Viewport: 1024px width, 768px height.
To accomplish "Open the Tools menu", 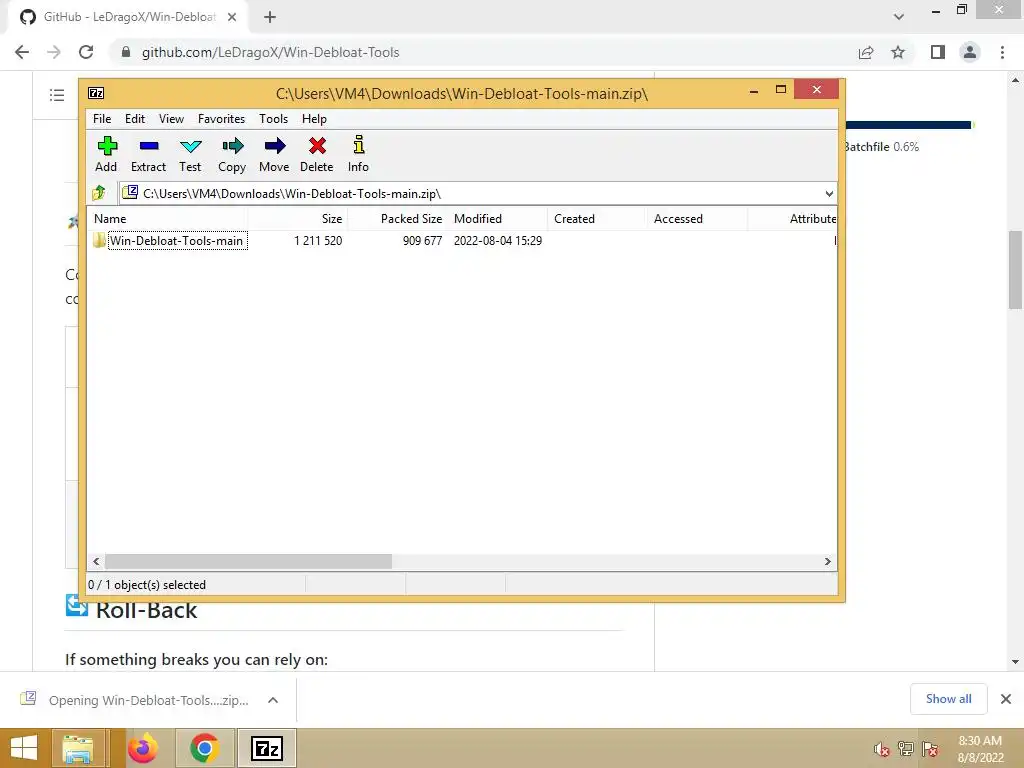I will click(x=273, y=119).
